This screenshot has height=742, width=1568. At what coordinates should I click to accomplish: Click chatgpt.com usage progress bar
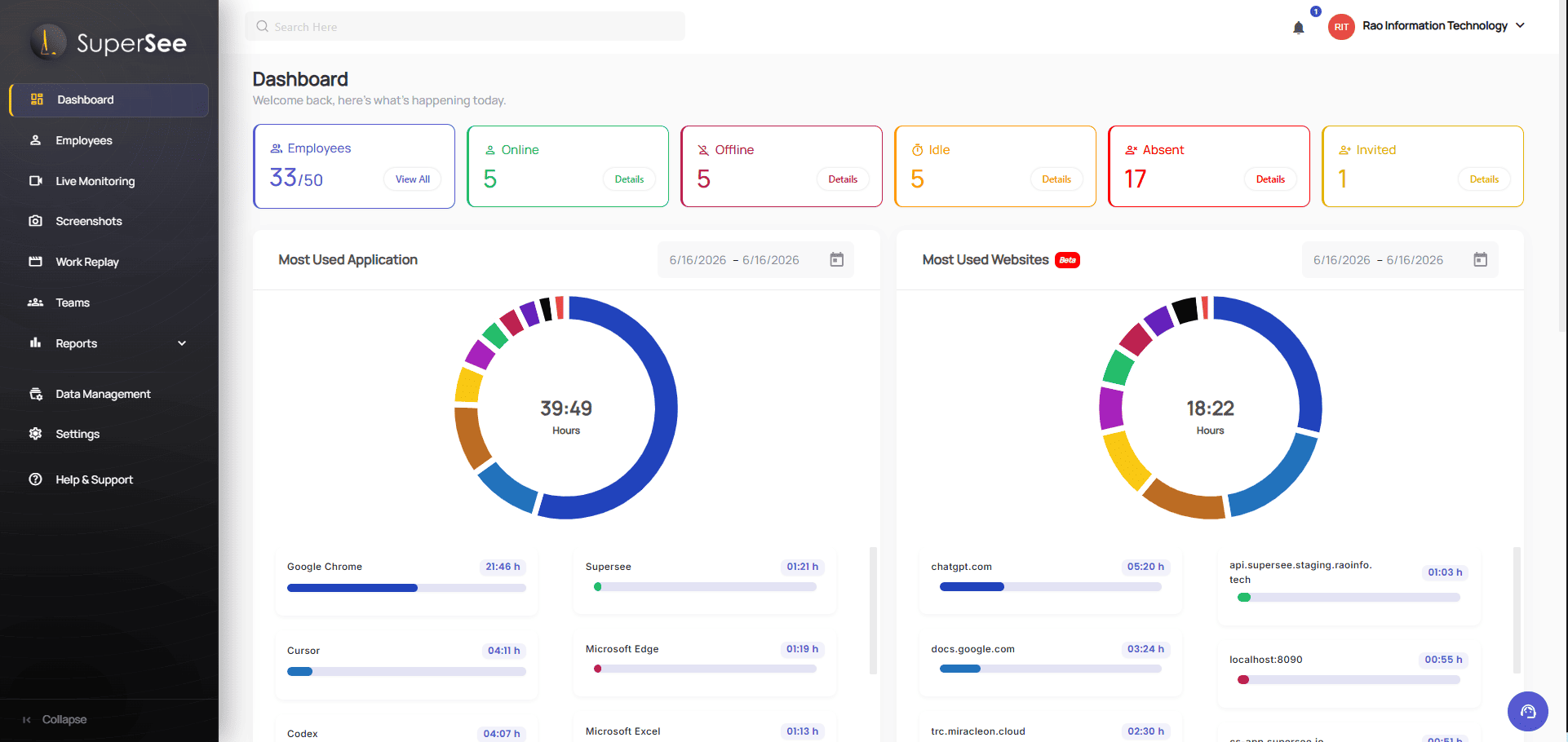1051,587
